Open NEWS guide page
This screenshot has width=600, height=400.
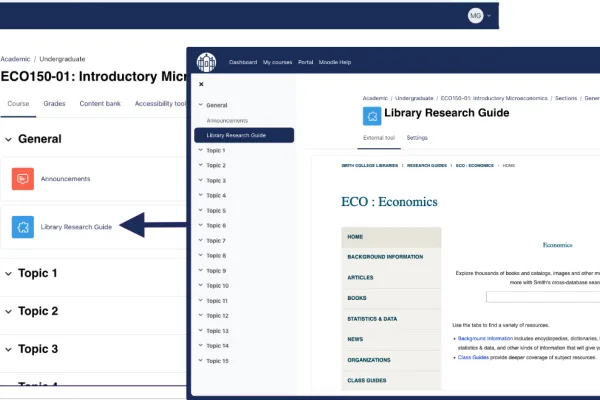tap(391, 339)
